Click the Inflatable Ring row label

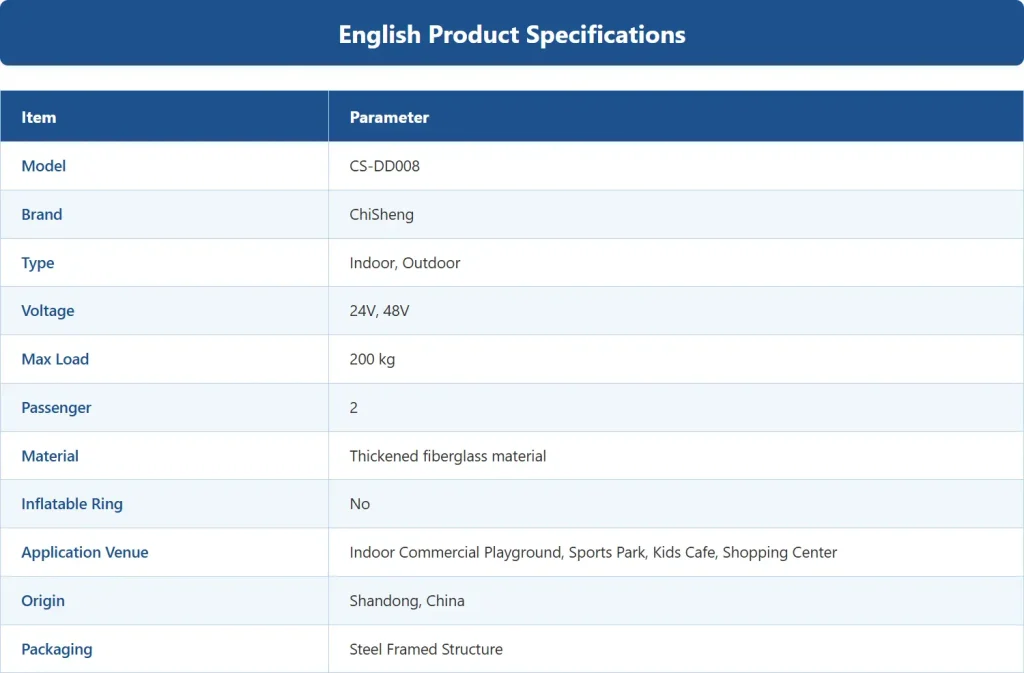tap(72, 504)
